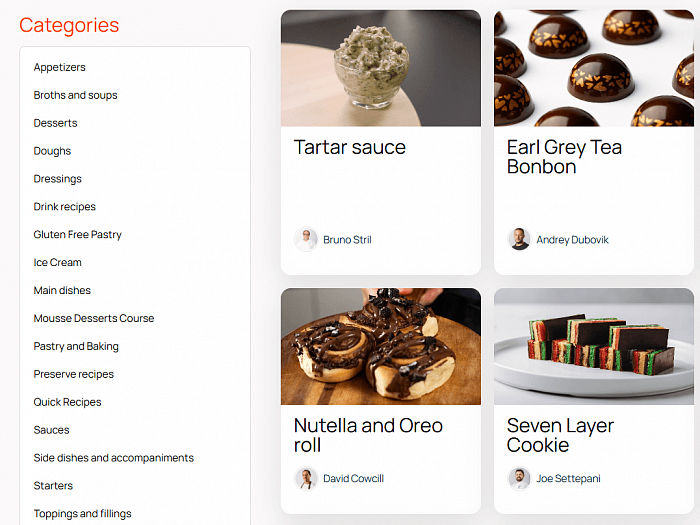Open the Mousse Desserts Course category
This screenshot has width=700, height=525.
pyautogui.click(x=94, y=318)
